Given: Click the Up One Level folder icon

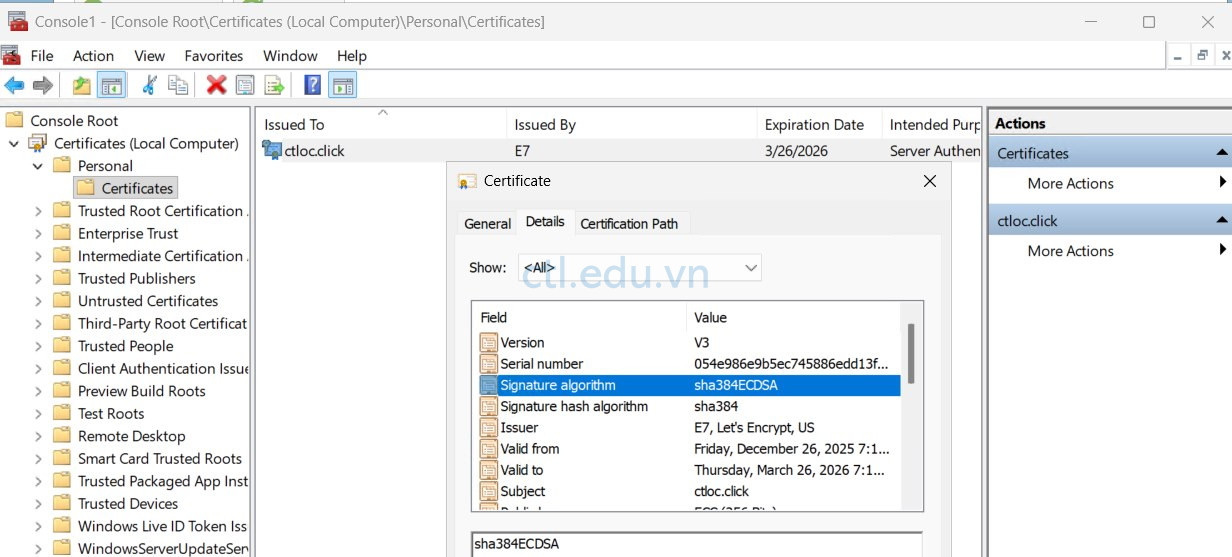Looking at the screenshot, I should [x=82, y=85].
